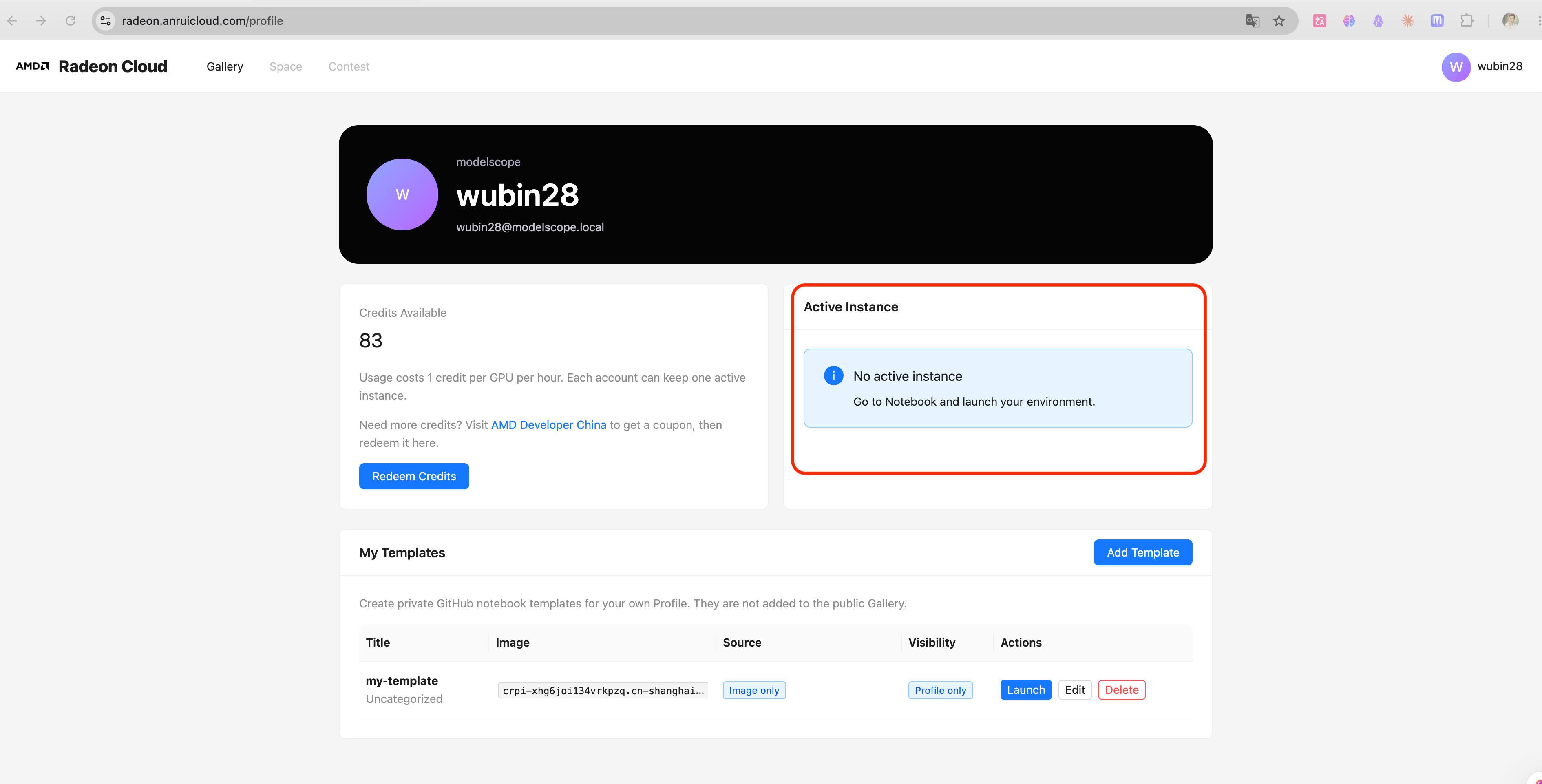Screen dimensions: 1542x784
Task: Open the pink translation extension icon
Action: point(1319,21)
